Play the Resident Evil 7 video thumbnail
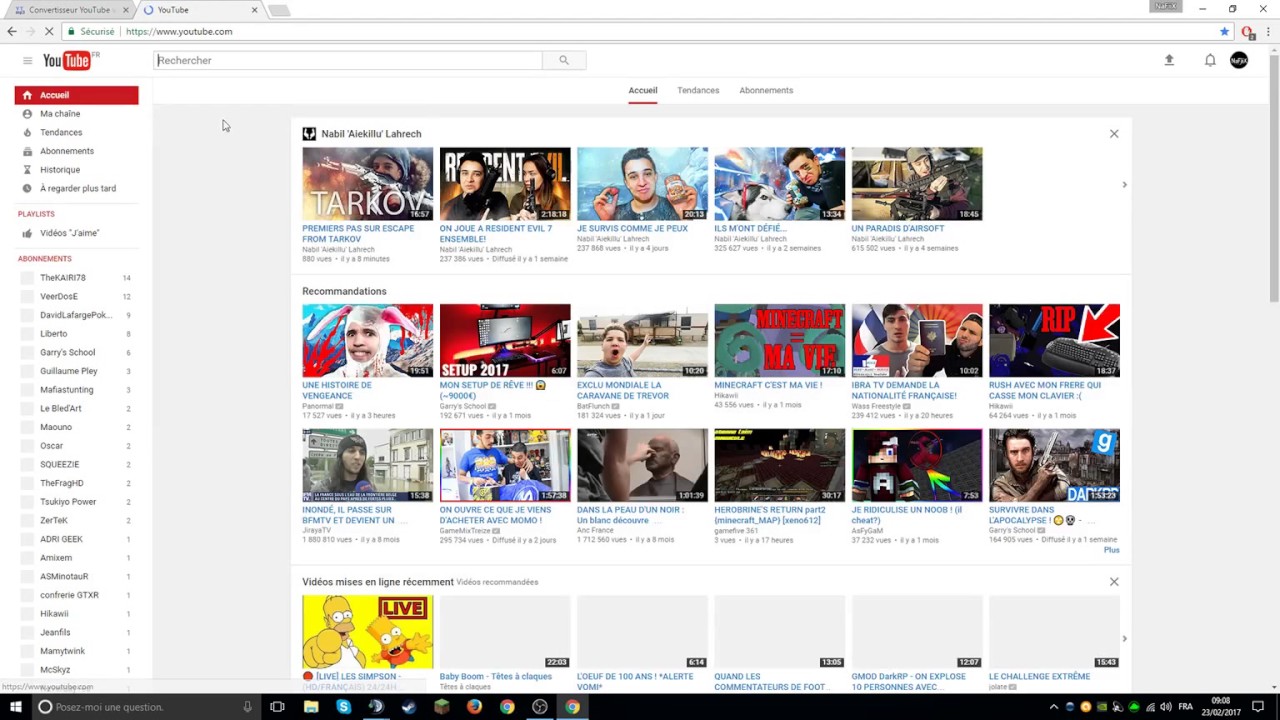The height and width of the screenshot is (720, 1280). click(x=505, y=184)
